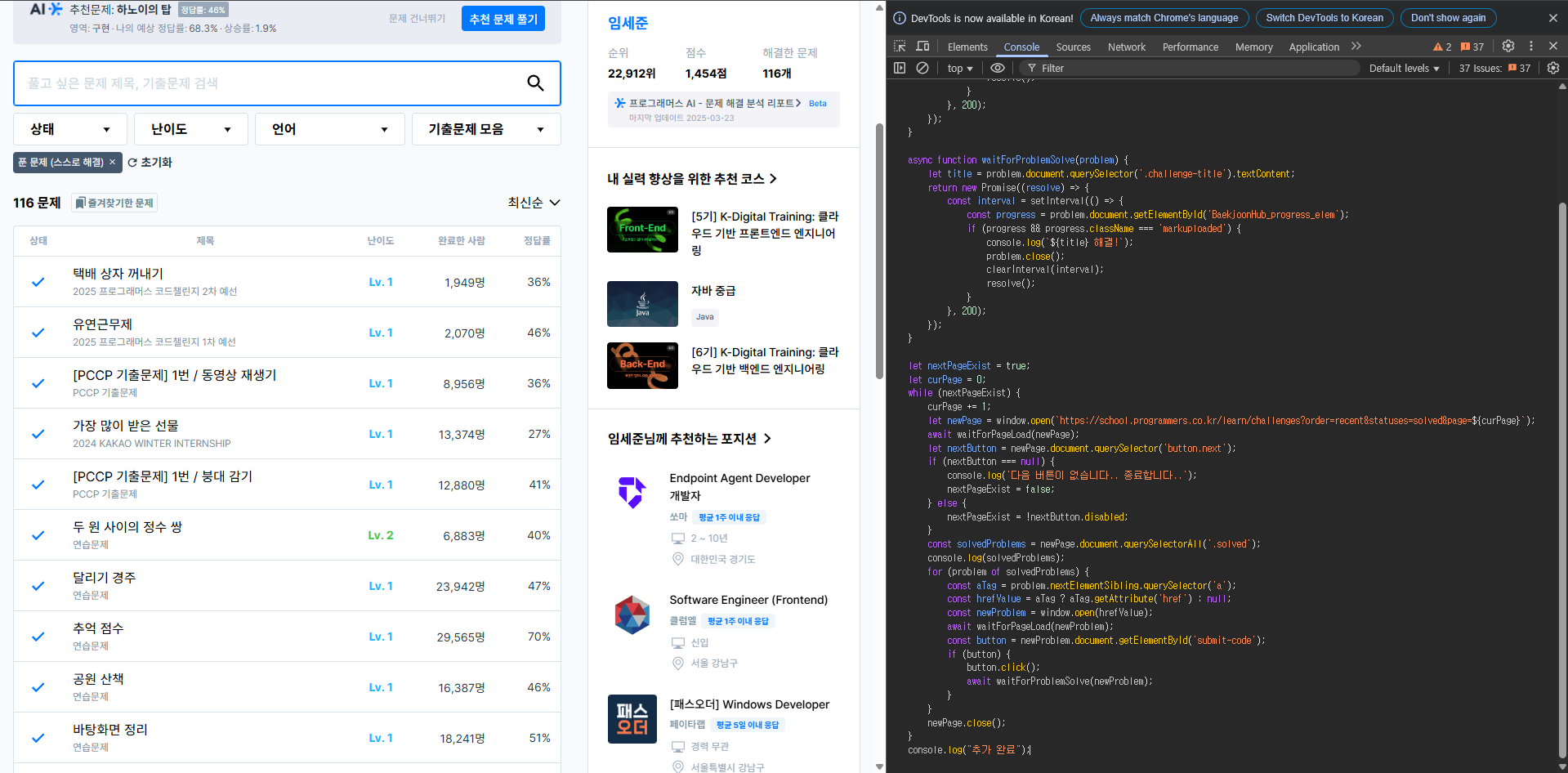1568x773 pixels.
Task: Click the solved checkmark for 택배 상자 꺼내기
Action: (38, 282)
